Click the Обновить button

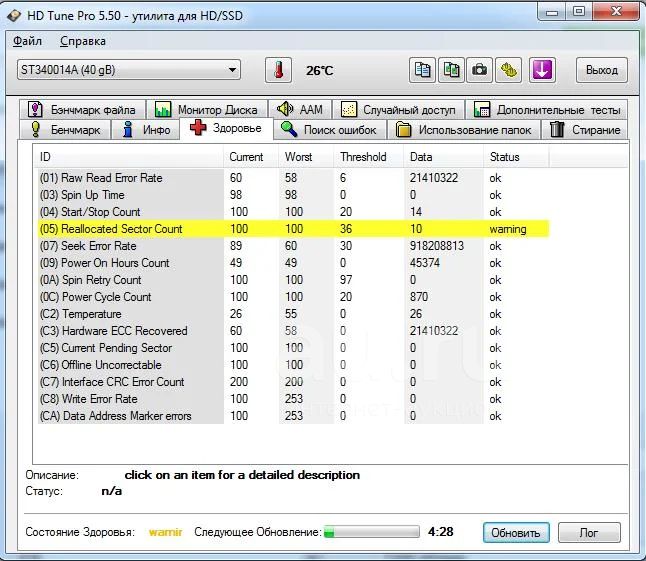[515, 533]
